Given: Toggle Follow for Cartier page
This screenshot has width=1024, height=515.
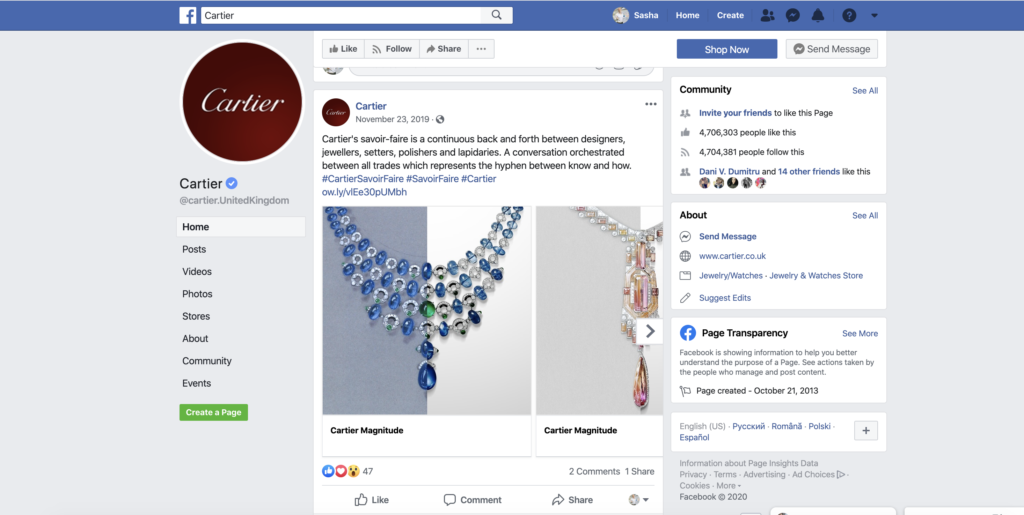Looking at the screenshot, I should pyautogui.click(x=392, y=49).
